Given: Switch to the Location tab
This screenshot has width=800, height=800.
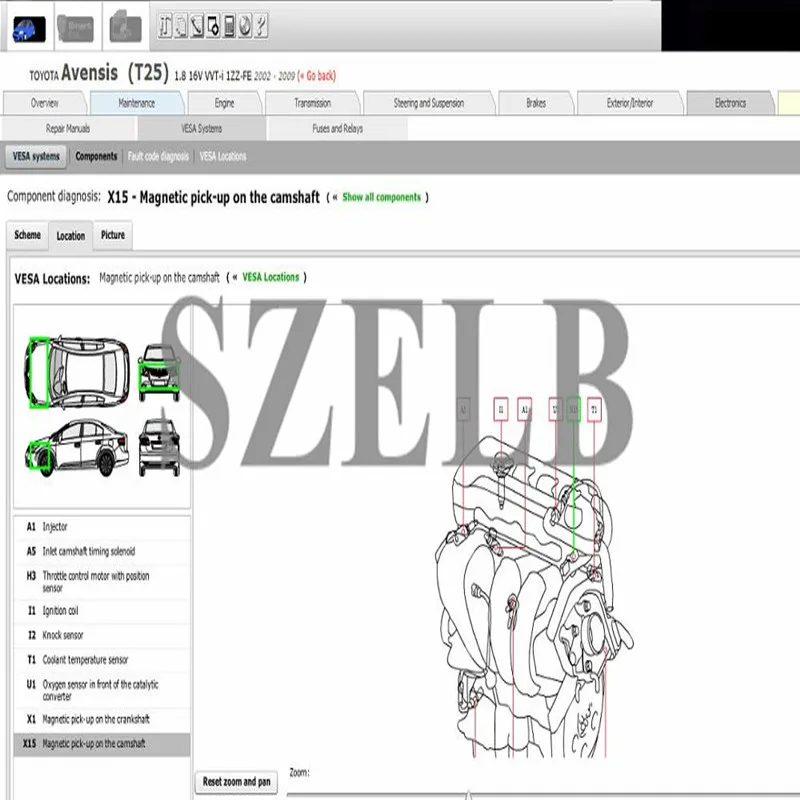Looking at the screenshot, I should click(71, 236).
